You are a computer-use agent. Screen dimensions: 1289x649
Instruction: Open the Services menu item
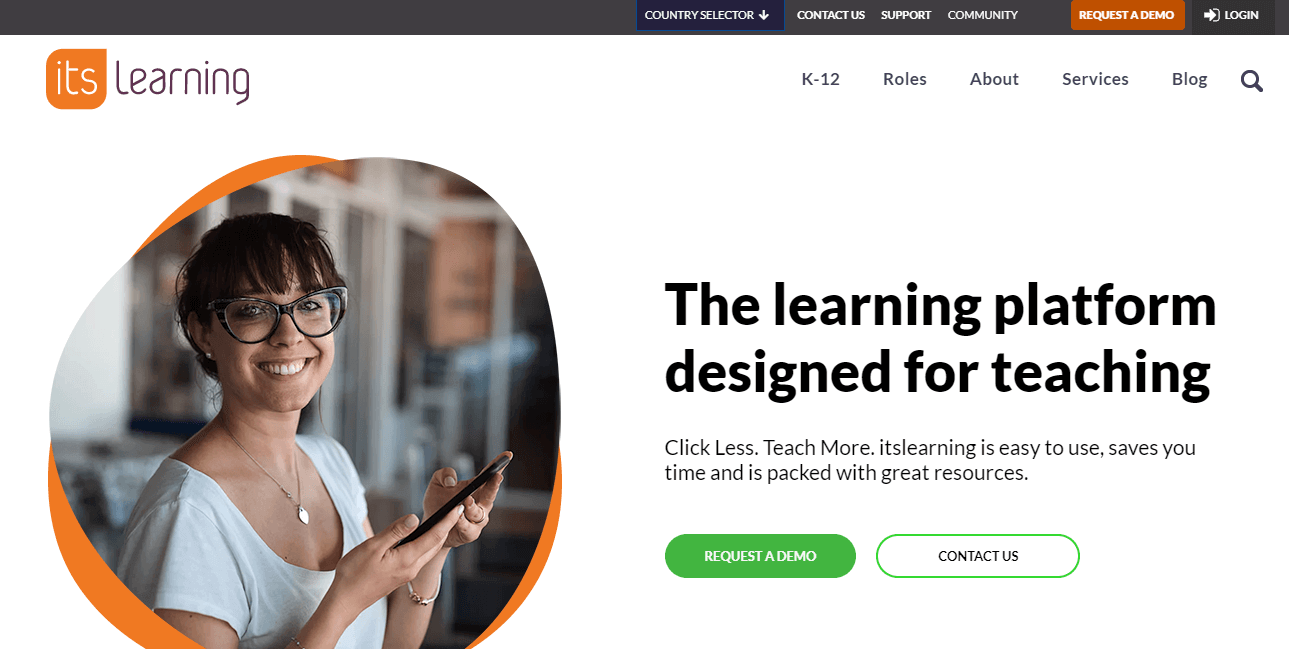pos(1095,79)
